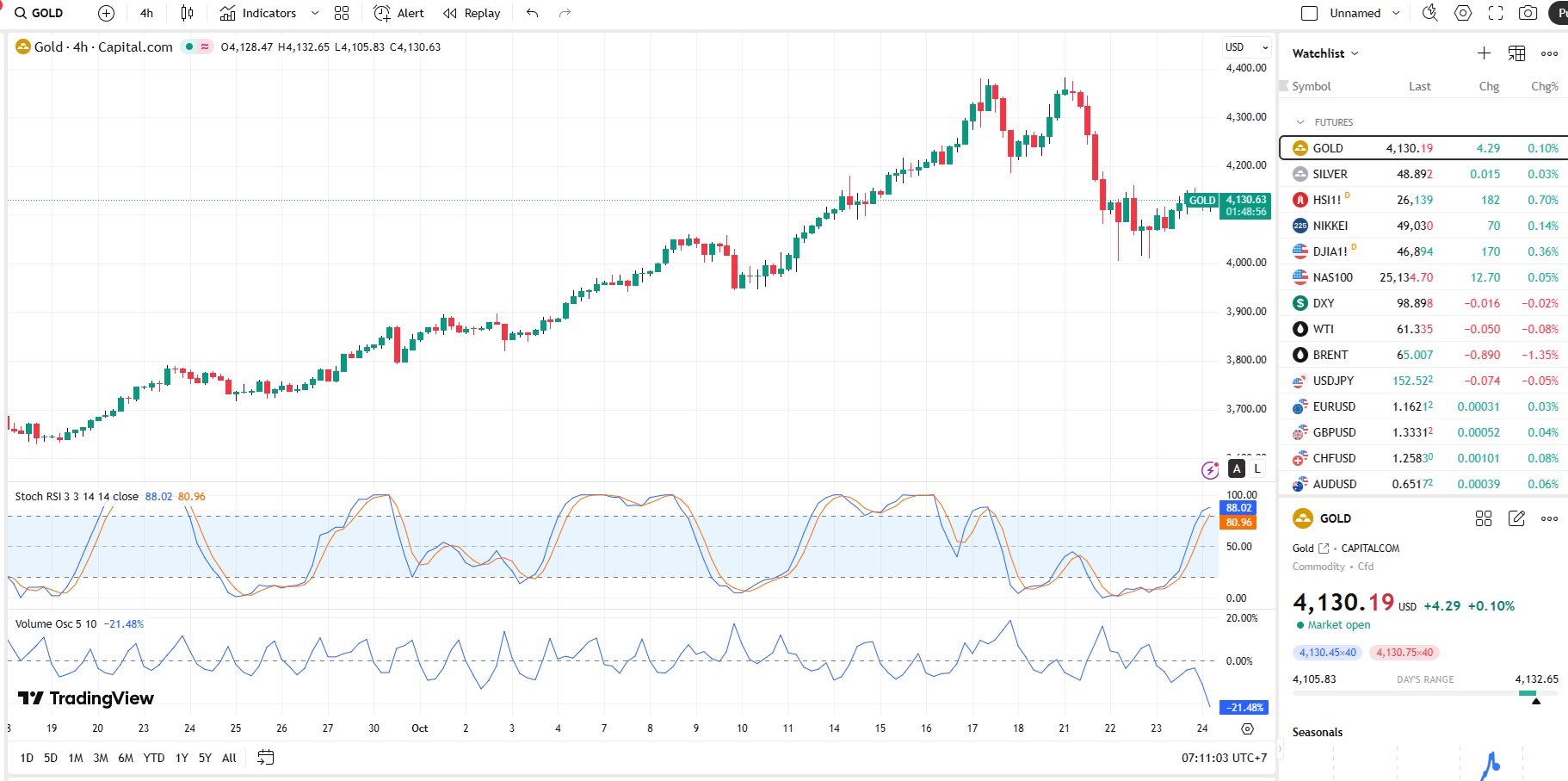
Task: Expand the Watchlist dropdown menu
Action: pos(1325,53)
